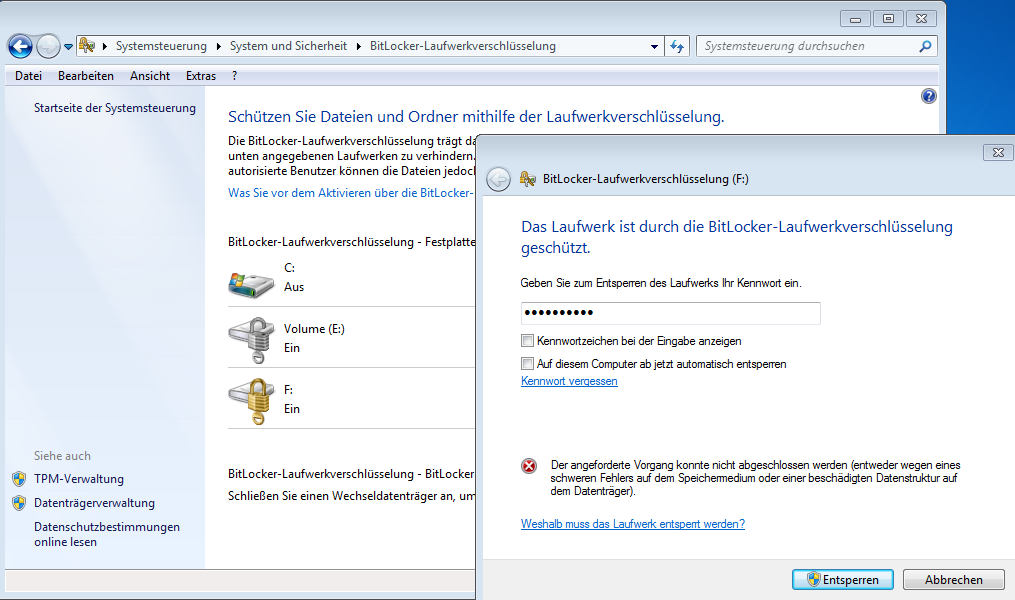Click the search magnifier icon
Viewport: 1015px width, 600px height.
pos(926,46)
